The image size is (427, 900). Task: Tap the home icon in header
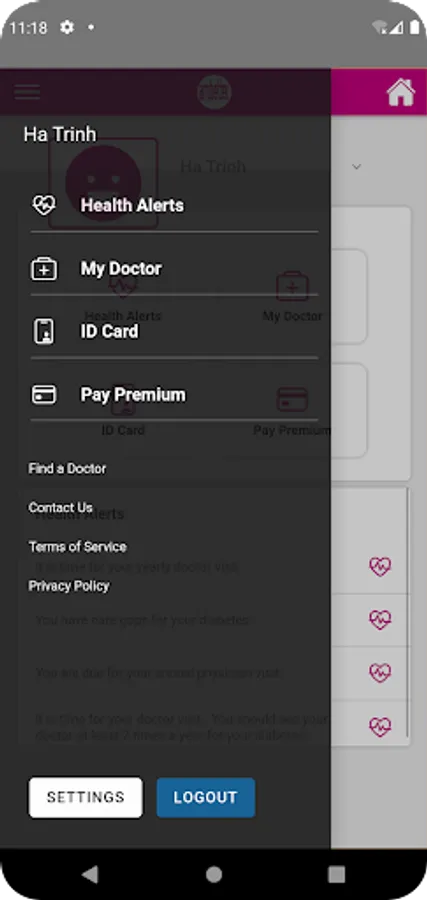pos(401,92)
